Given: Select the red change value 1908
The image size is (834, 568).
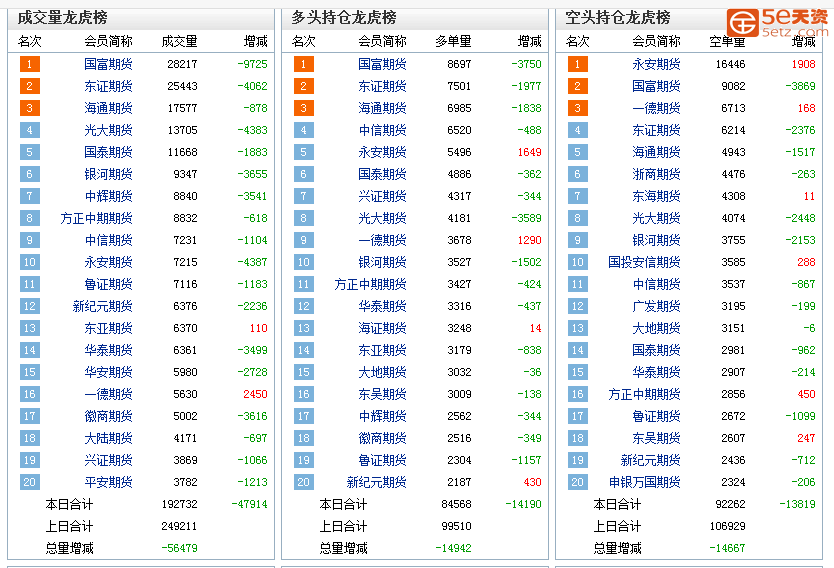Looking at the screenshot, I should [x=803, y=64].
